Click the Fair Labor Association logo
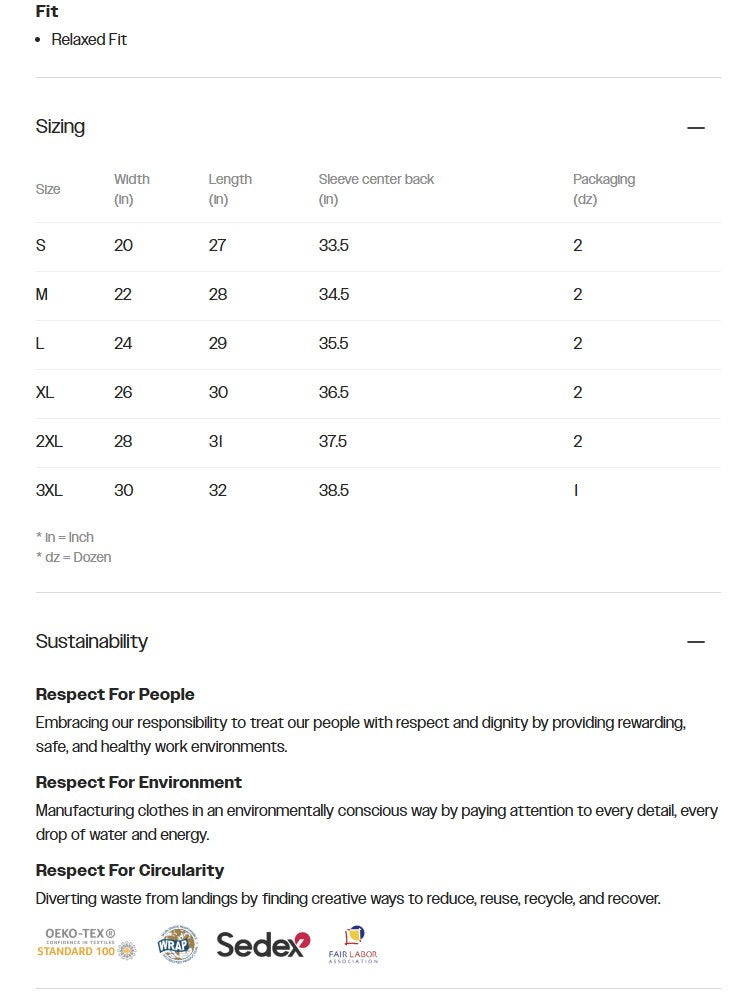This screenshot has height=995, width=739. pyautogui.click(x=353, y=945)
